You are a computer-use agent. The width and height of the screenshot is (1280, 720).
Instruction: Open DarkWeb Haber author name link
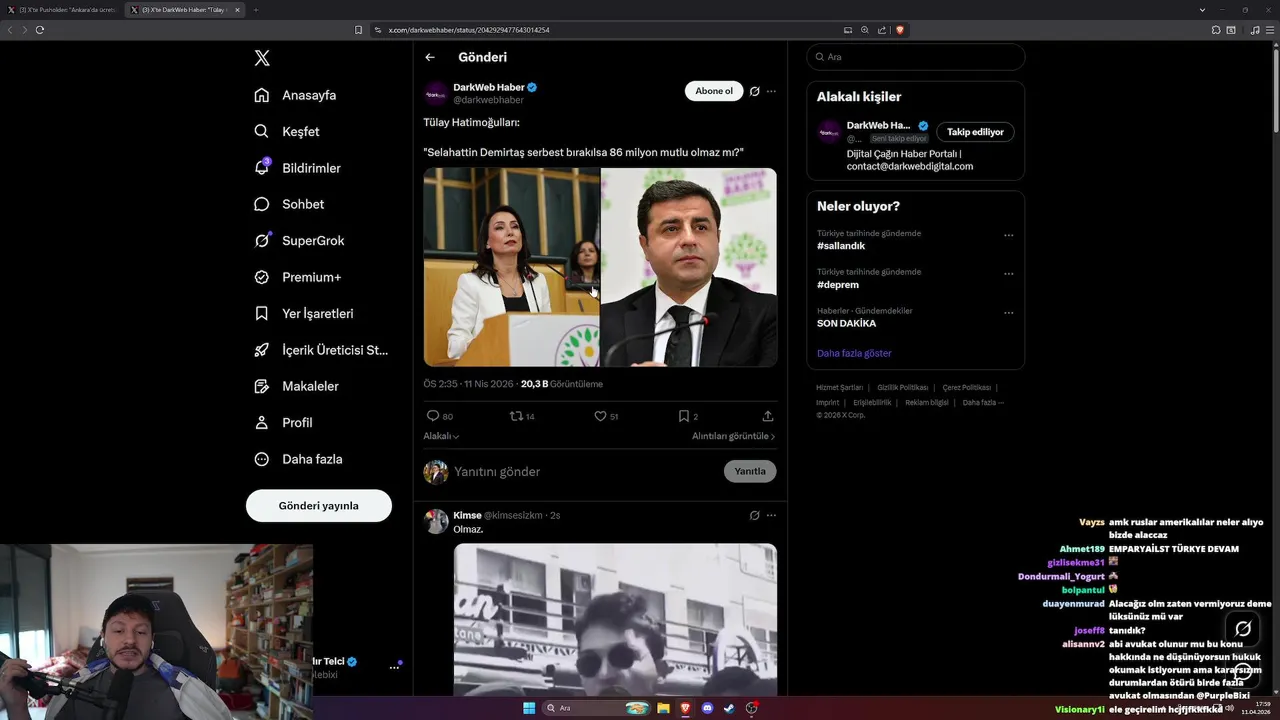point(489,87)
